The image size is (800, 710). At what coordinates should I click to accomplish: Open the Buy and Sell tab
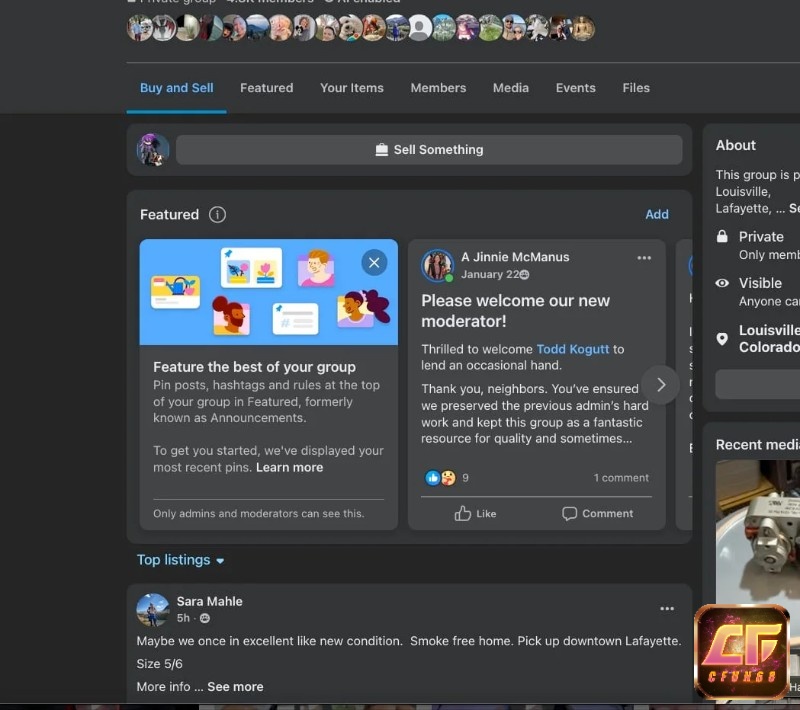click(177, 88)
